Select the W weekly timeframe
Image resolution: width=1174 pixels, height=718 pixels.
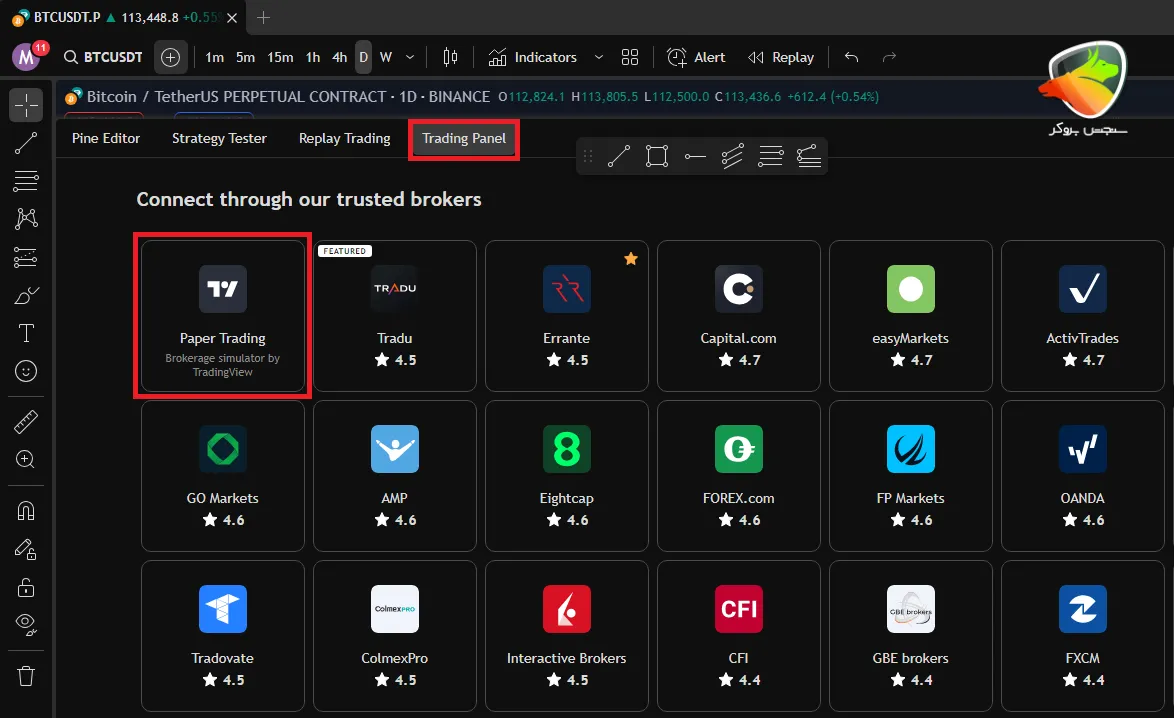pyautogui.click(x=385, y=57)
